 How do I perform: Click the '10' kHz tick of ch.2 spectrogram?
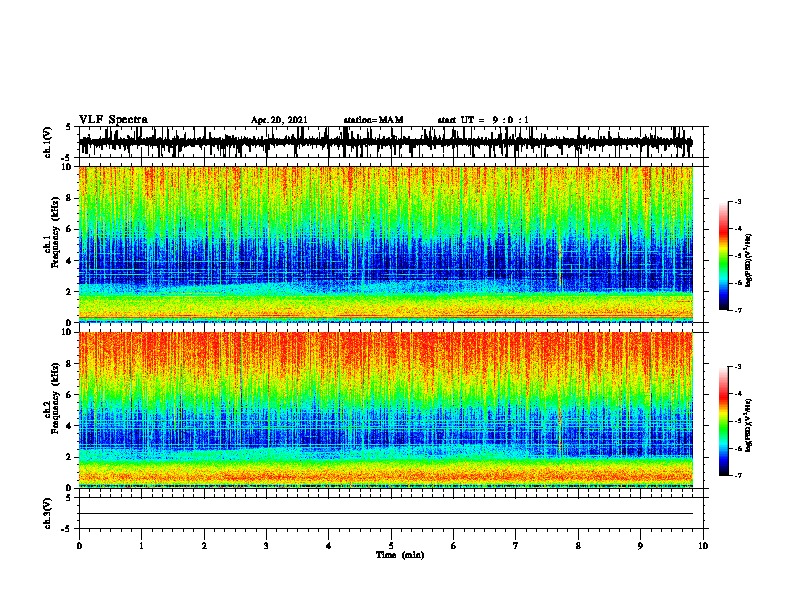68,332
